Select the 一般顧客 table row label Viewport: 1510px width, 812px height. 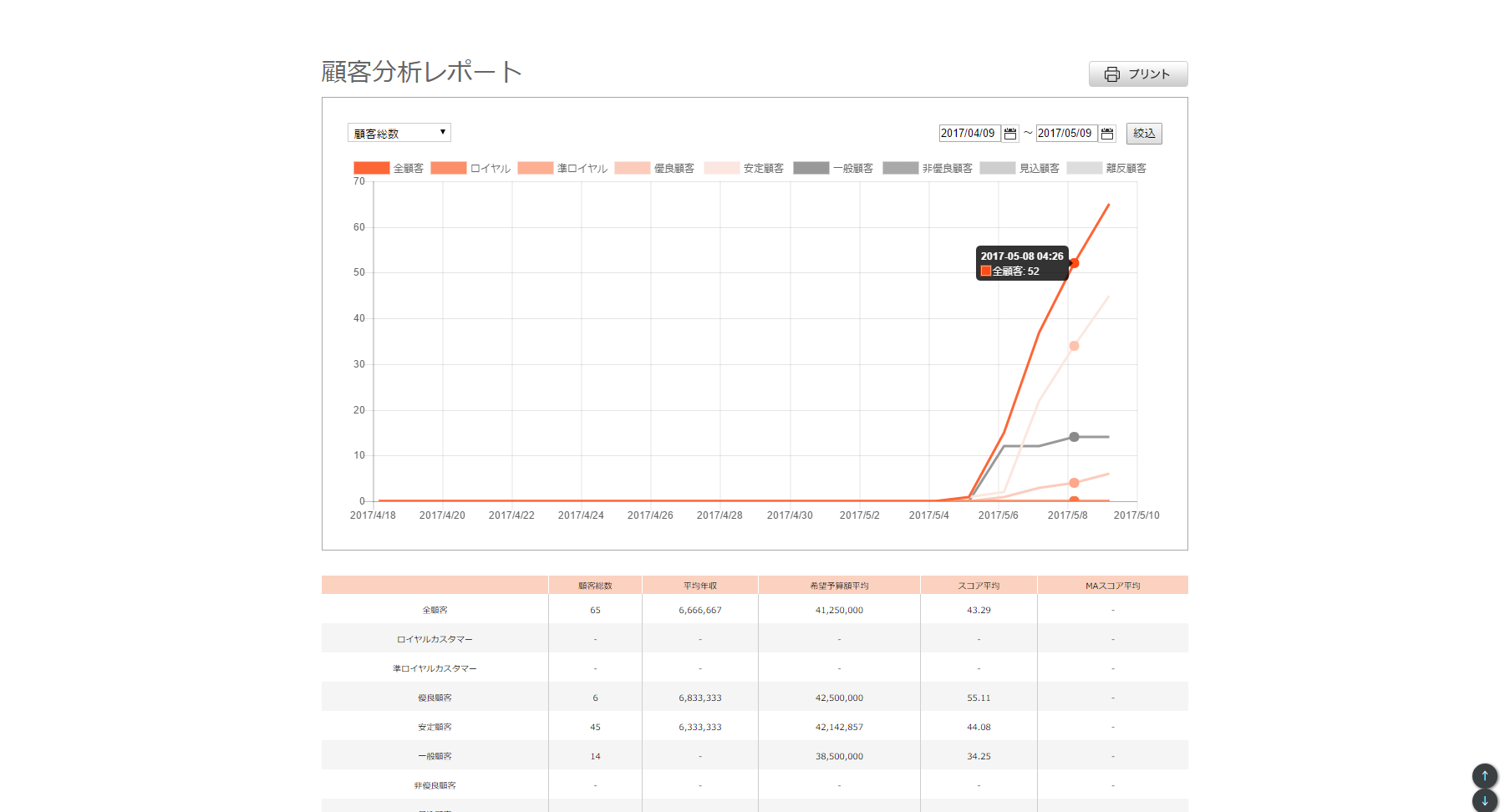coord(435,756)
